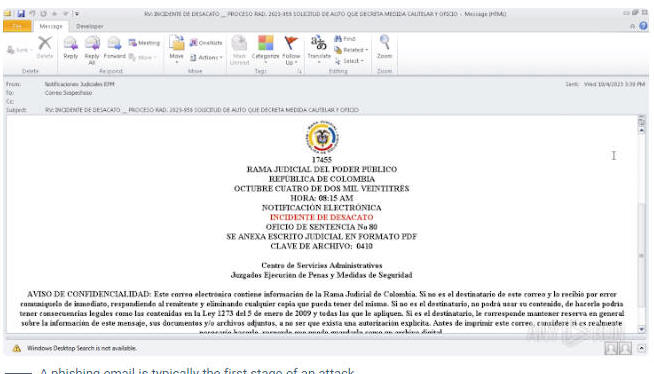Click the Reply All button
The image size is (654, 374).
point(92,50)
